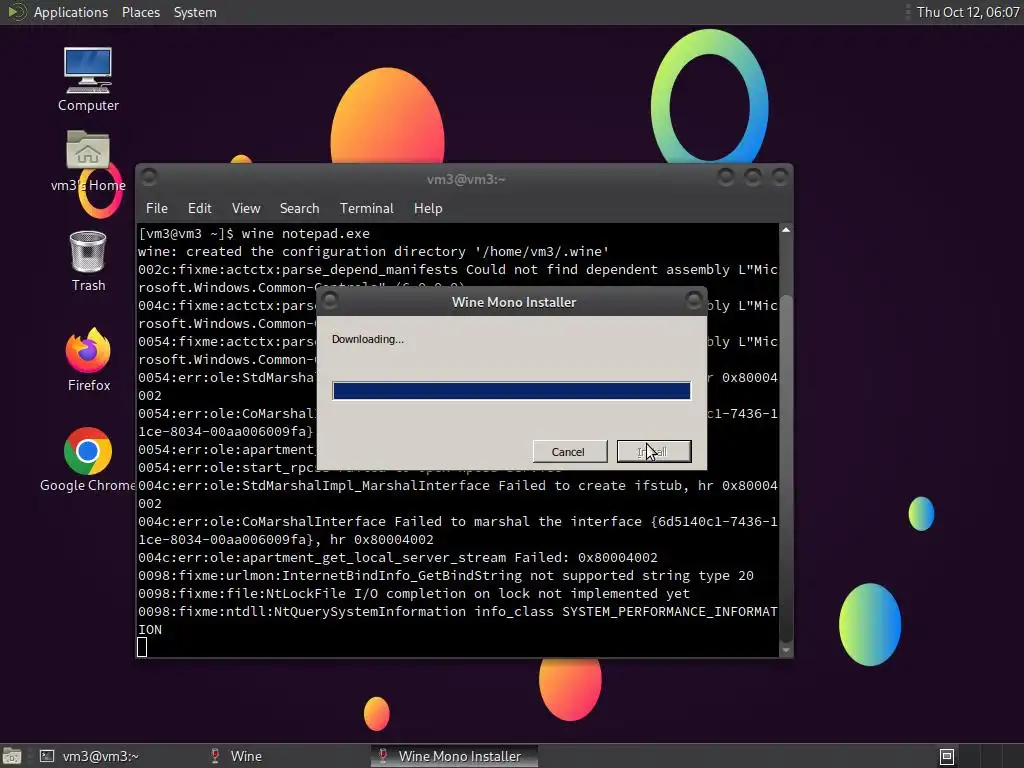Screen dimensions: 1024x768
Task: Click the download progress bar
Action: tap(511, 391)
